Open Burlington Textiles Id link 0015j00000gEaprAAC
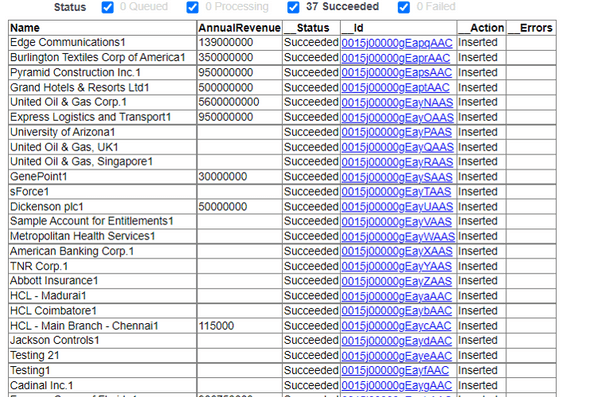590x397 pixels. tap(396, 58)
